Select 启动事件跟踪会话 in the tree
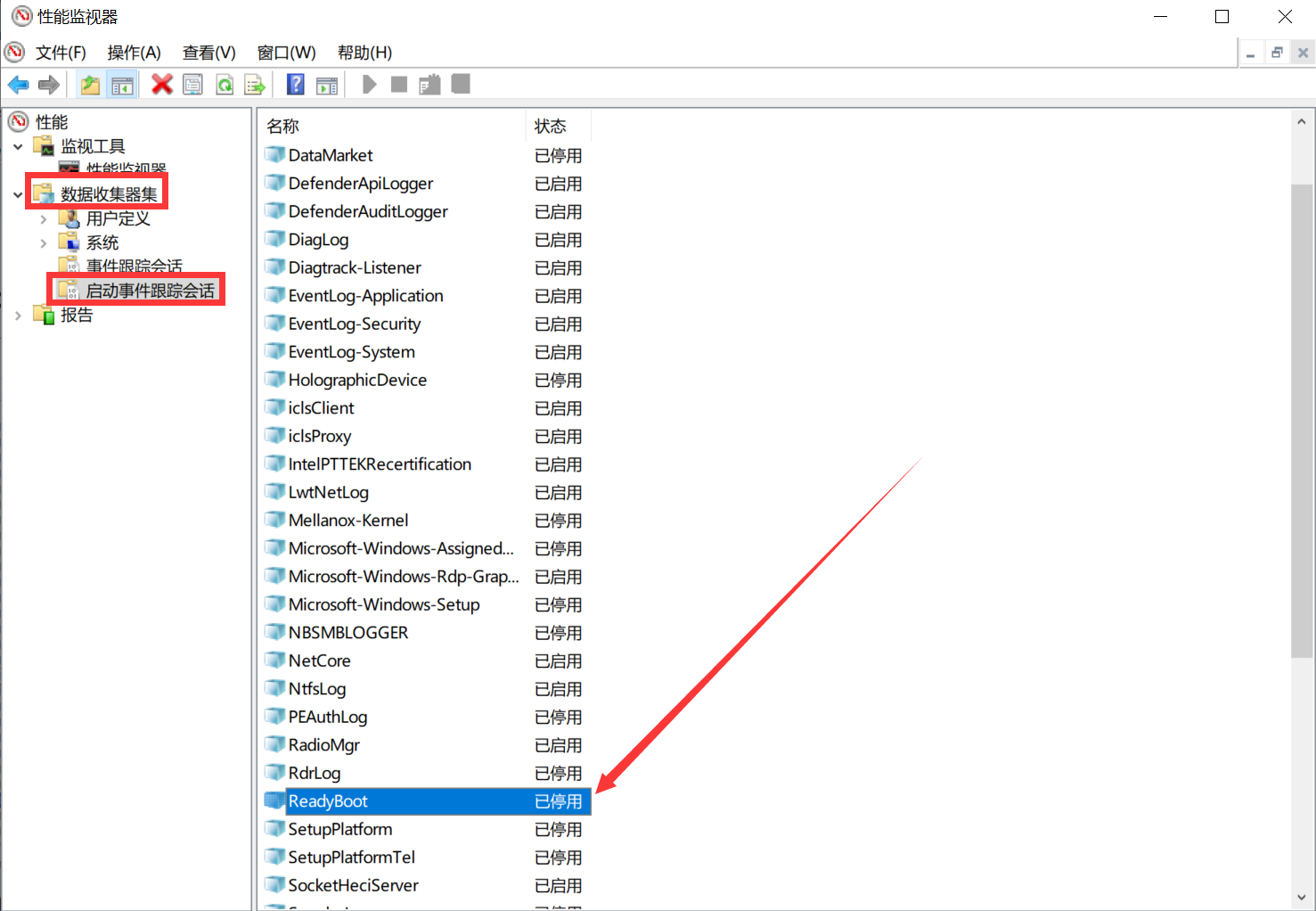Viewport: 1316px width, 911px height. [x=150, y=291]
